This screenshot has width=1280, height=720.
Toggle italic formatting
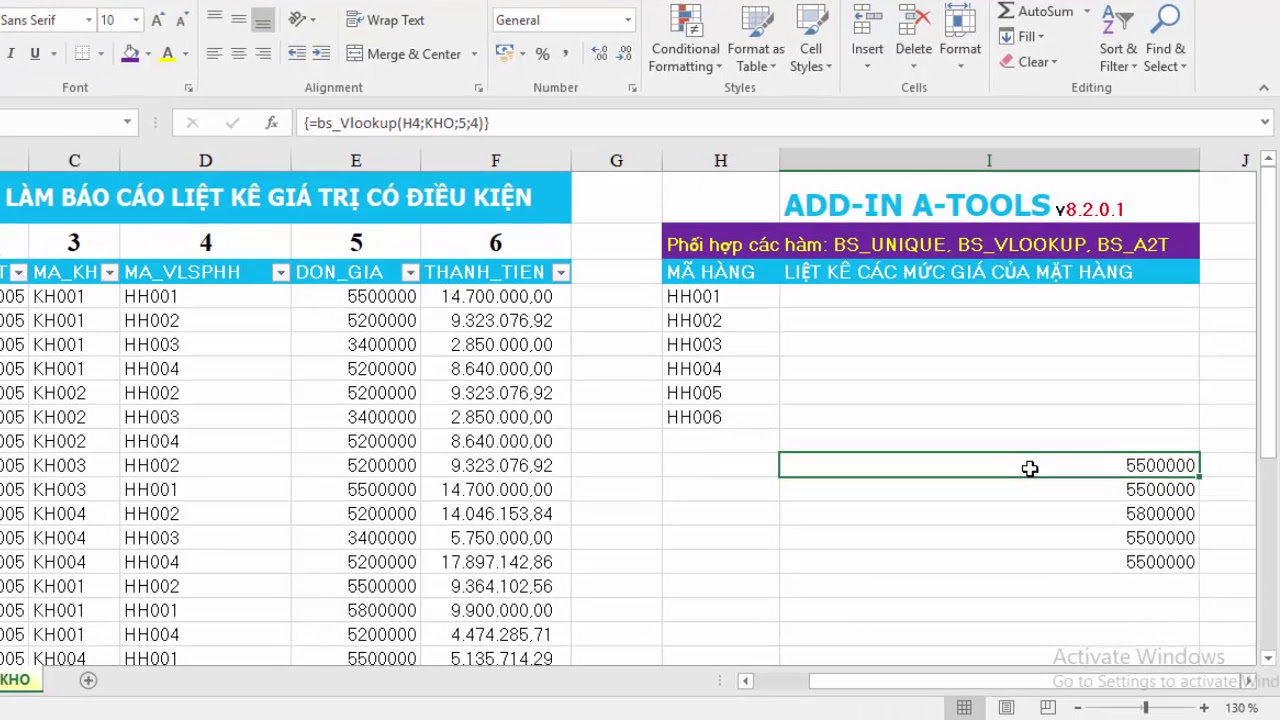(x=11, y=54)
